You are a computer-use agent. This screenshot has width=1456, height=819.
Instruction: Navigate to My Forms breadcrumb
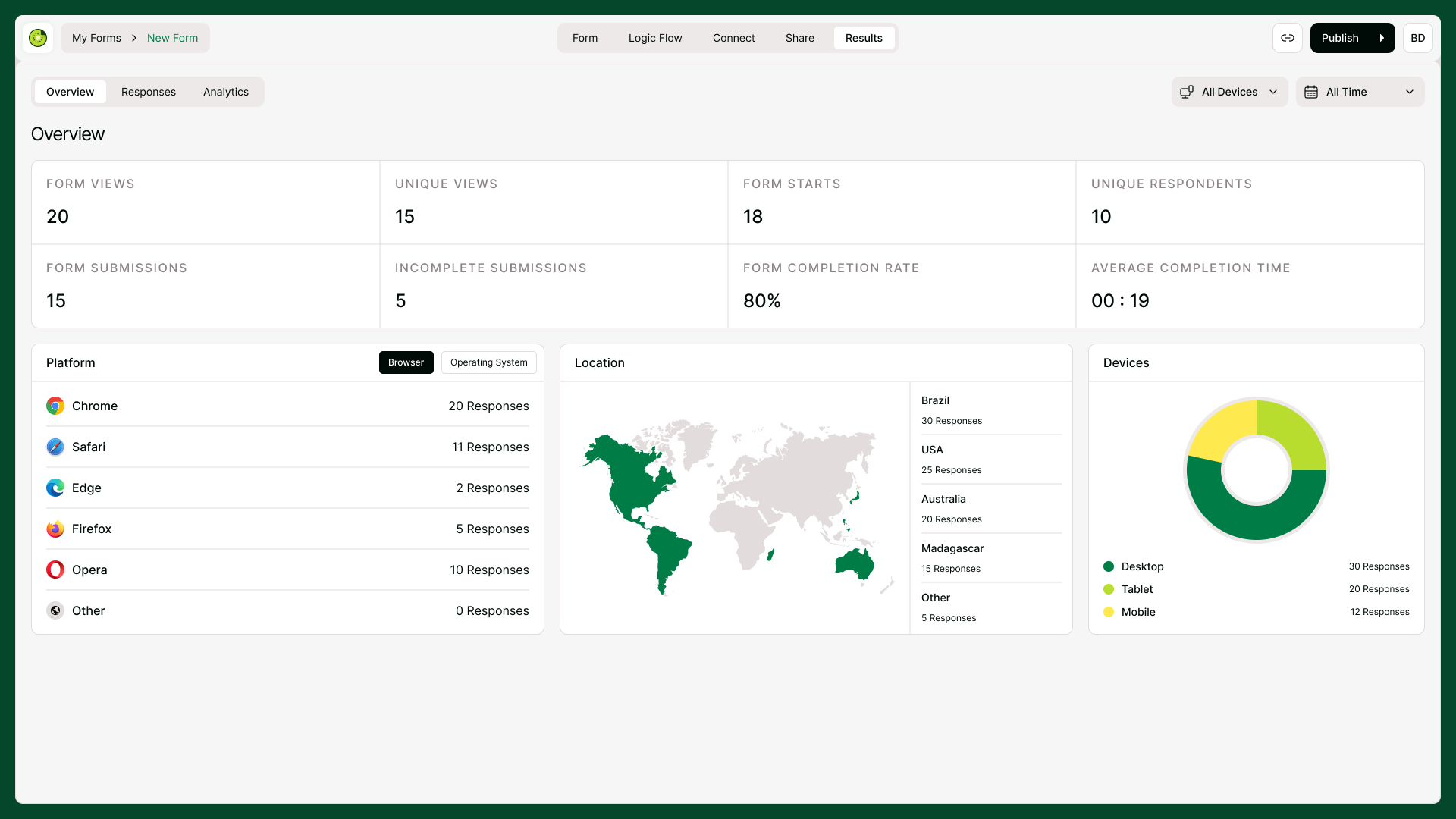(96, 38)
